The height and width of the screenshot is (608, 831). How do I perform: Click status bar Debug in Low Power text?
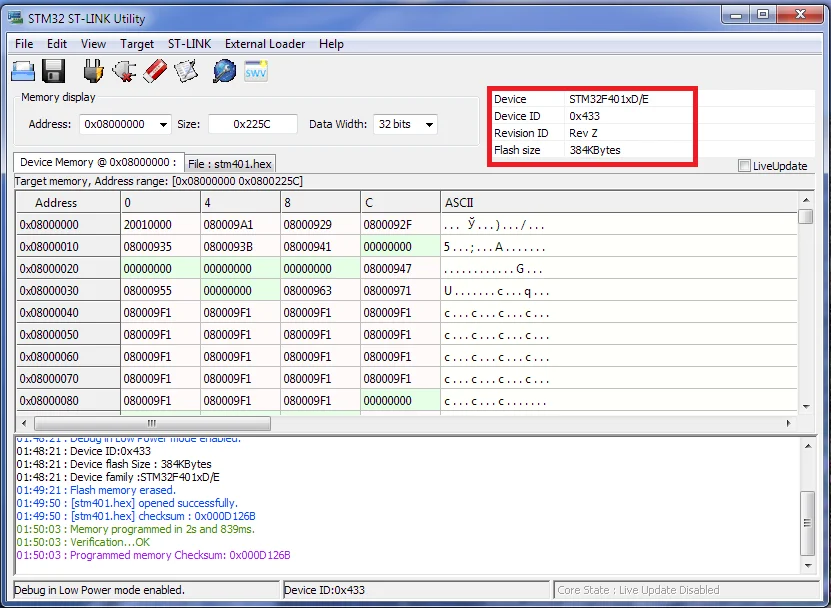coord(99,590)
